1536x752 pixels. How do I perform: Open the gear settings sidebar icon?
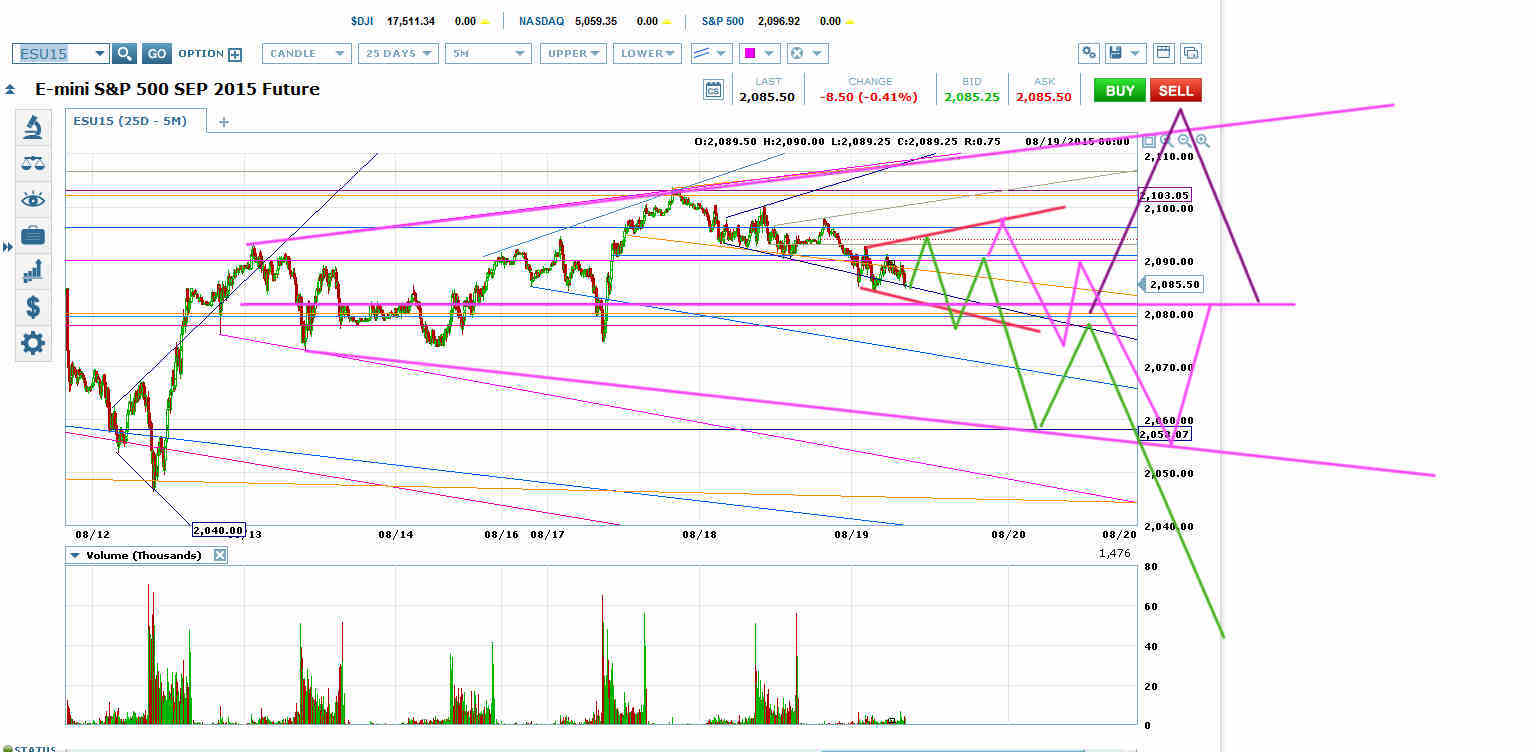tap(33, 344)
